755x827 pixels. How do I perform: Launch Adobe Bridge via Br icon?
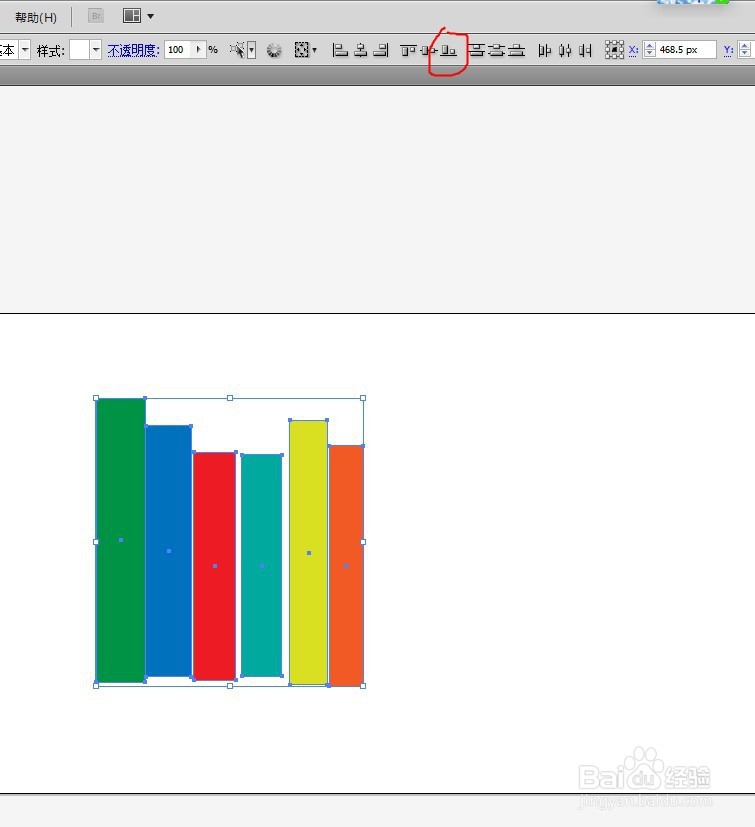[x=96, y=16]
